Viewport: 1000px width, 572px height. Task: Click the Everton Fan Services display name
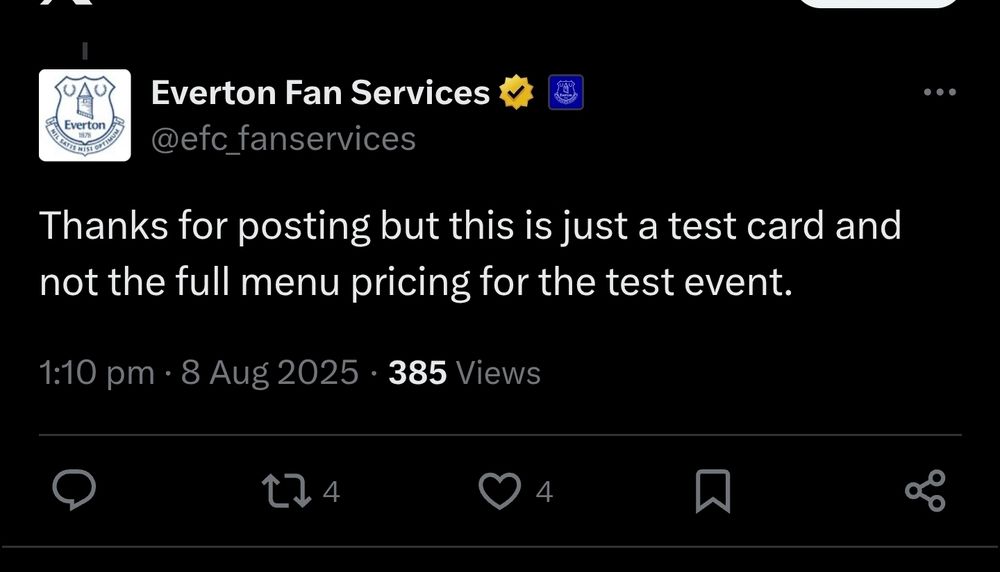click(320, 92)
